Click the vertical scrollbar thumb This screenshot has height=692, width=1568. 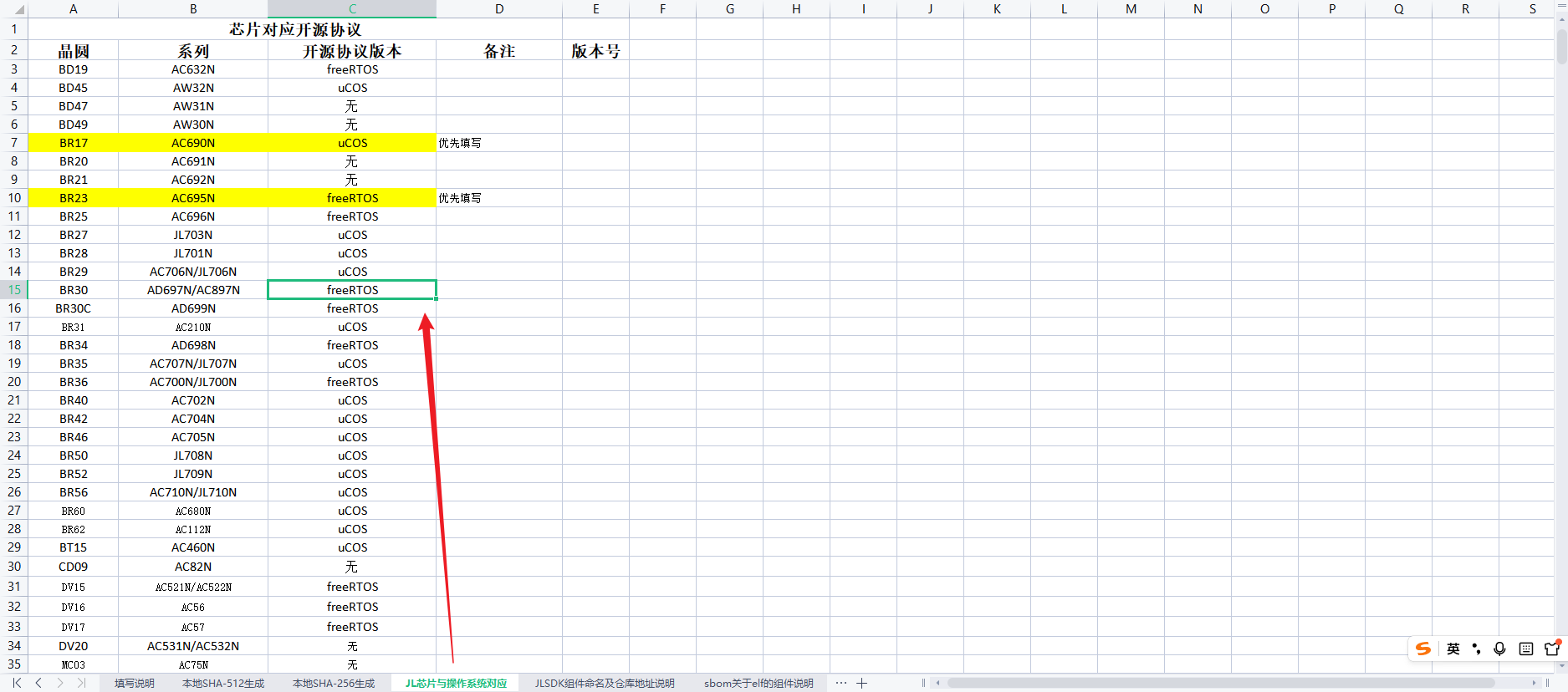[x=1561, y=48]
